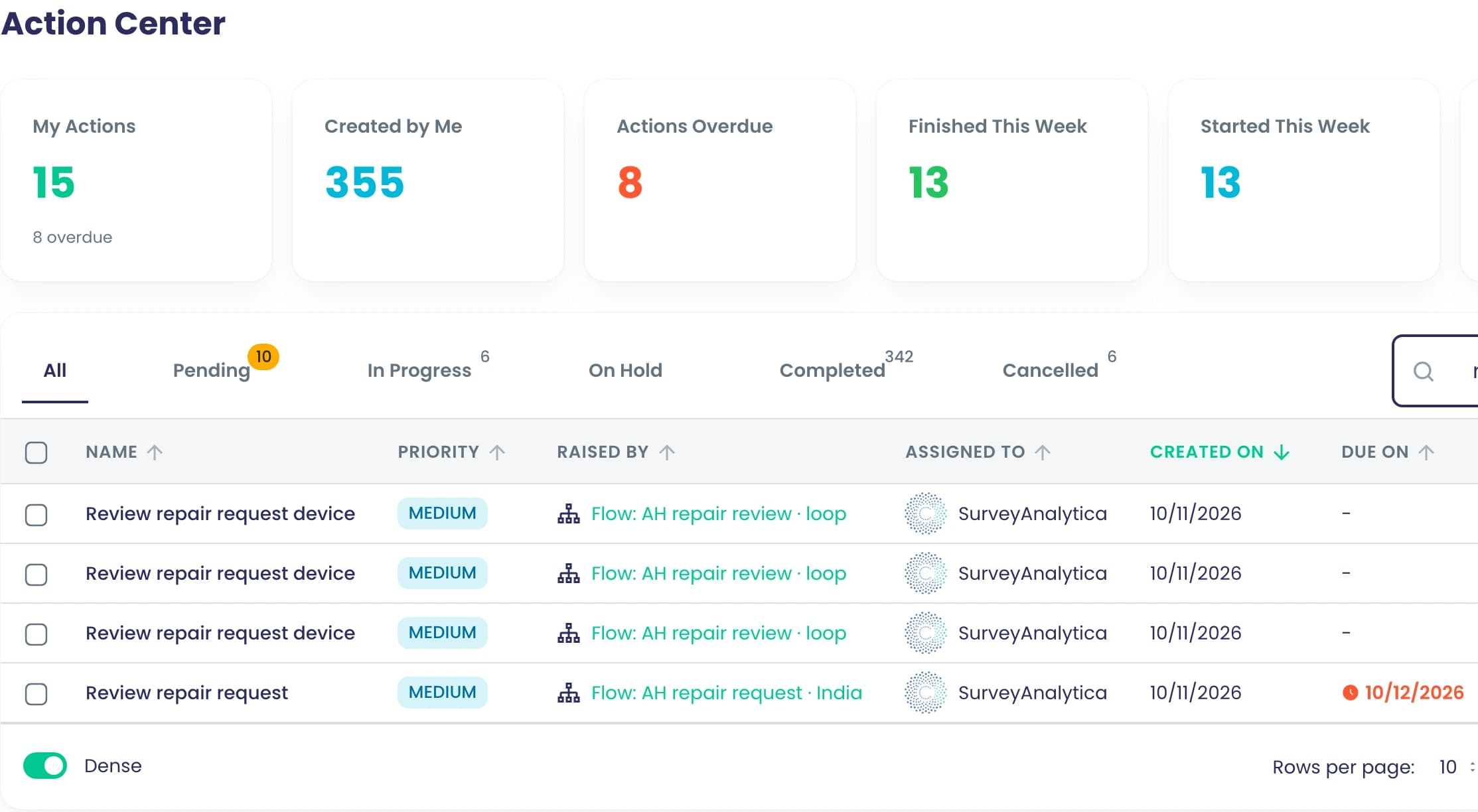Open the Created by Me card

click(428, 180)
